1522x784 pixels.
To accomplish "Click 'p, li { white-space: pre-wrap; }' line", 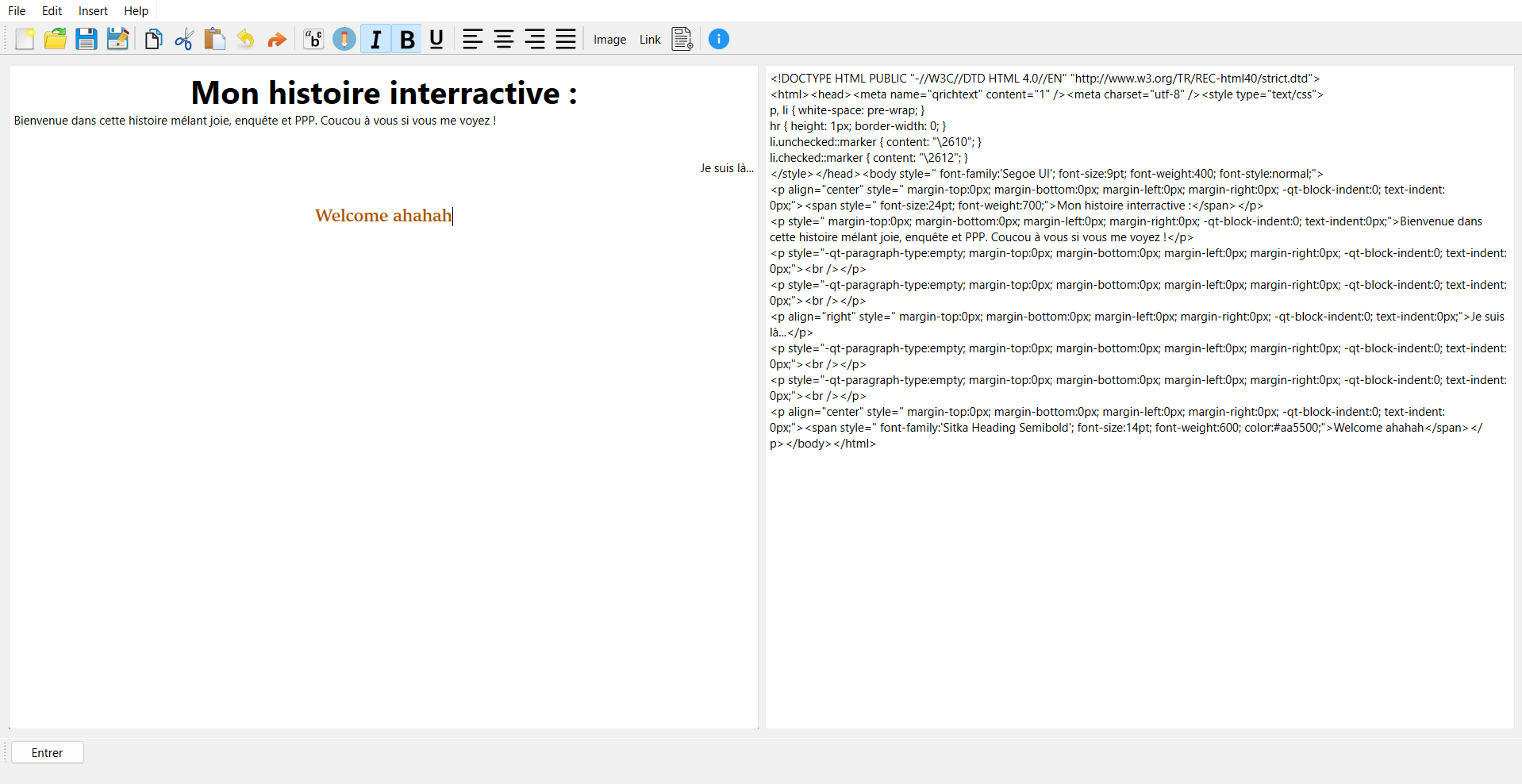I will point(847,110).
